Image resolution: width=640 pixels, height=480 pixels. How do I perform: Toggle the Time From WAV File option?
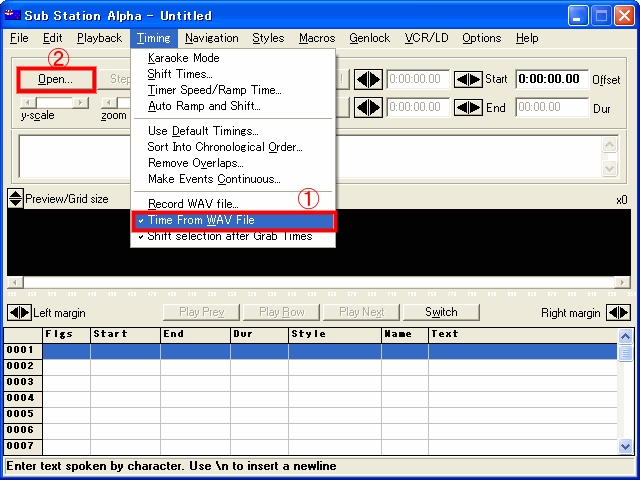point(201,220)
